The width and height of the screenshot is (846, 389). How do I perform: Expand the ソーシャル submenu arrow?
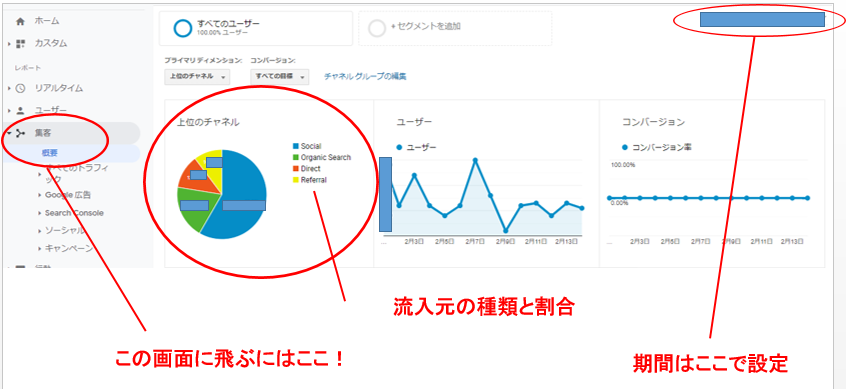[40, 231]
